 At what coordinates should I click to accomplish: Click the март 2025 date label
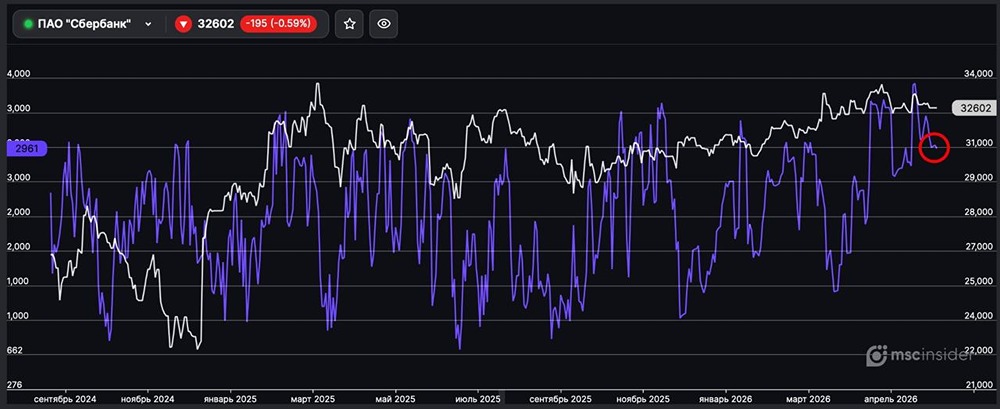[x=313, y=399]
